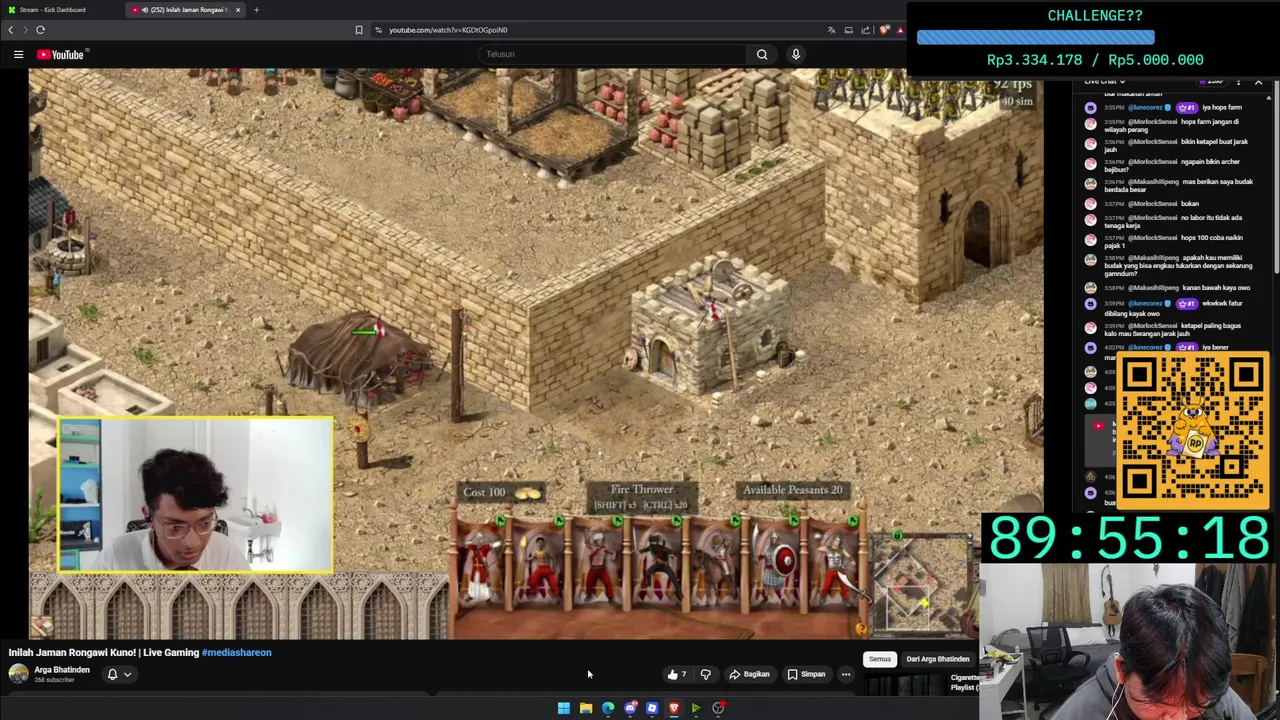
Task: Go back with the browser back arrow
Action: (x=10, y=30)
